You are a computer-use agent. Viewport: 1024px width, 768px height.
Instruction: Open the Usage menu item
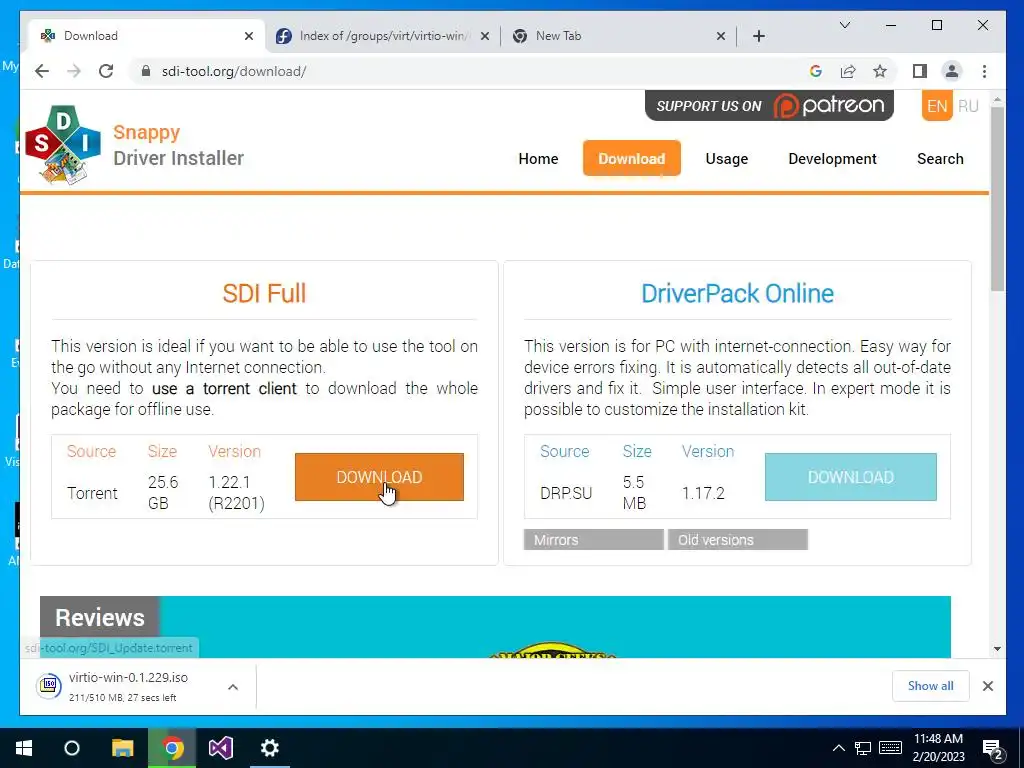[726, 159]
